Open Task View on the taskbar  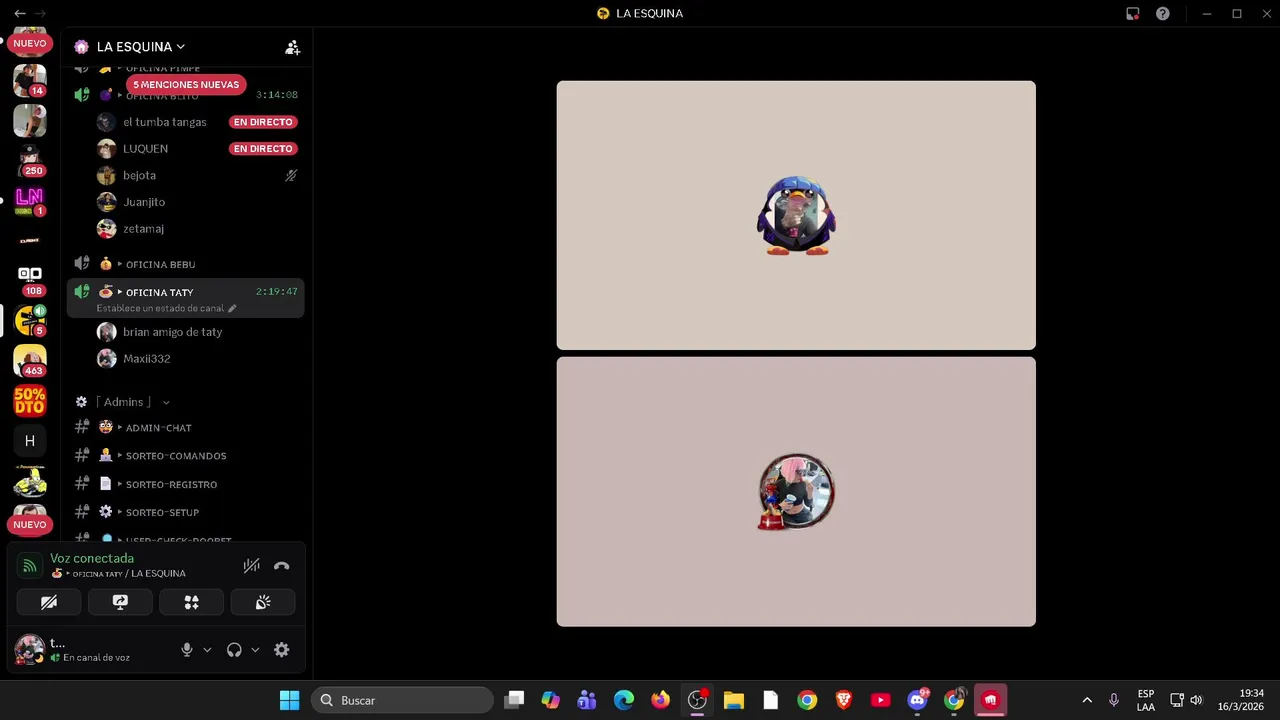(514, 700)
